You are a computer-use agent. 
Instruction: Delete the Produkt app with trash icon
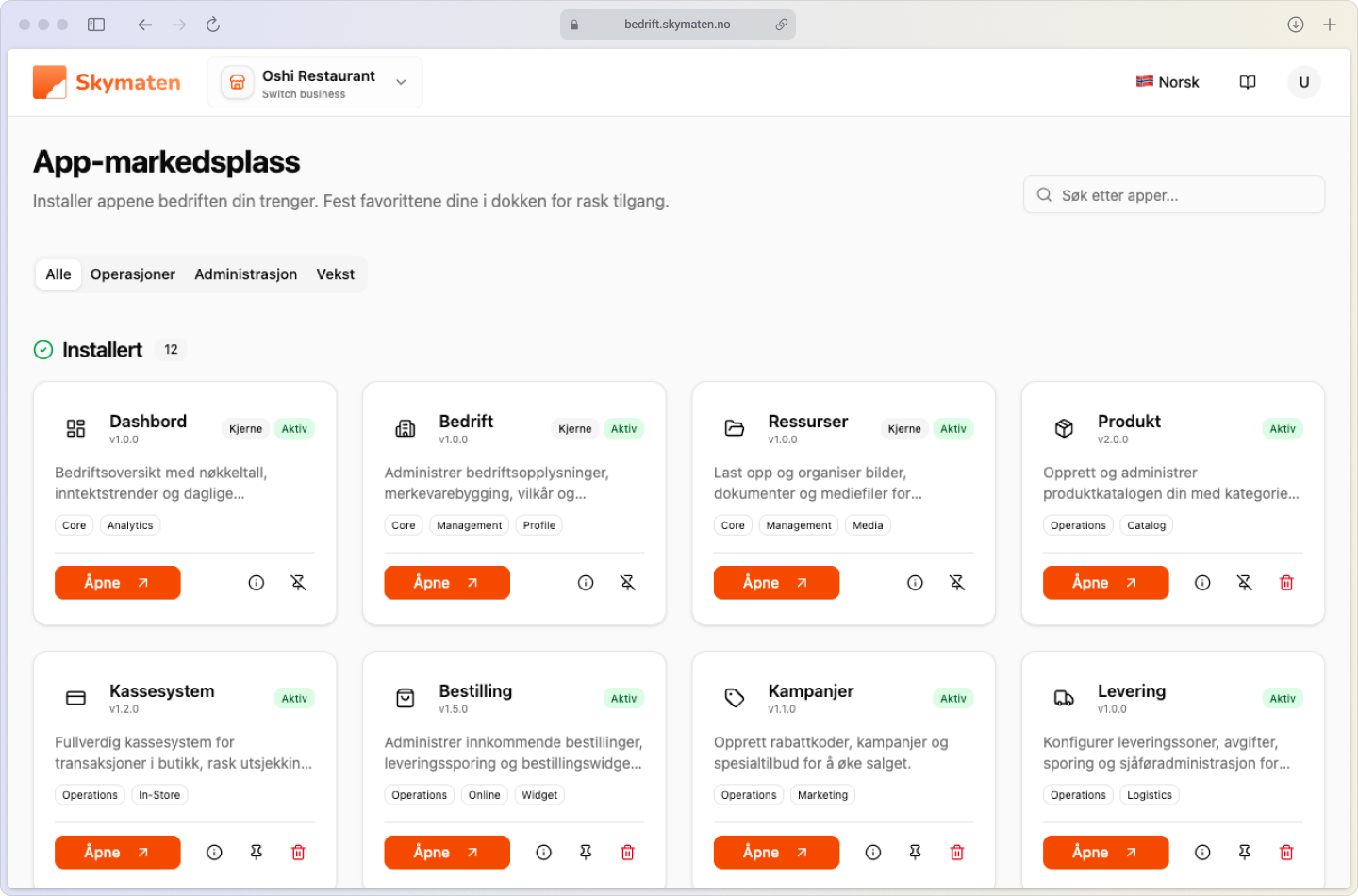point(1285,583)
